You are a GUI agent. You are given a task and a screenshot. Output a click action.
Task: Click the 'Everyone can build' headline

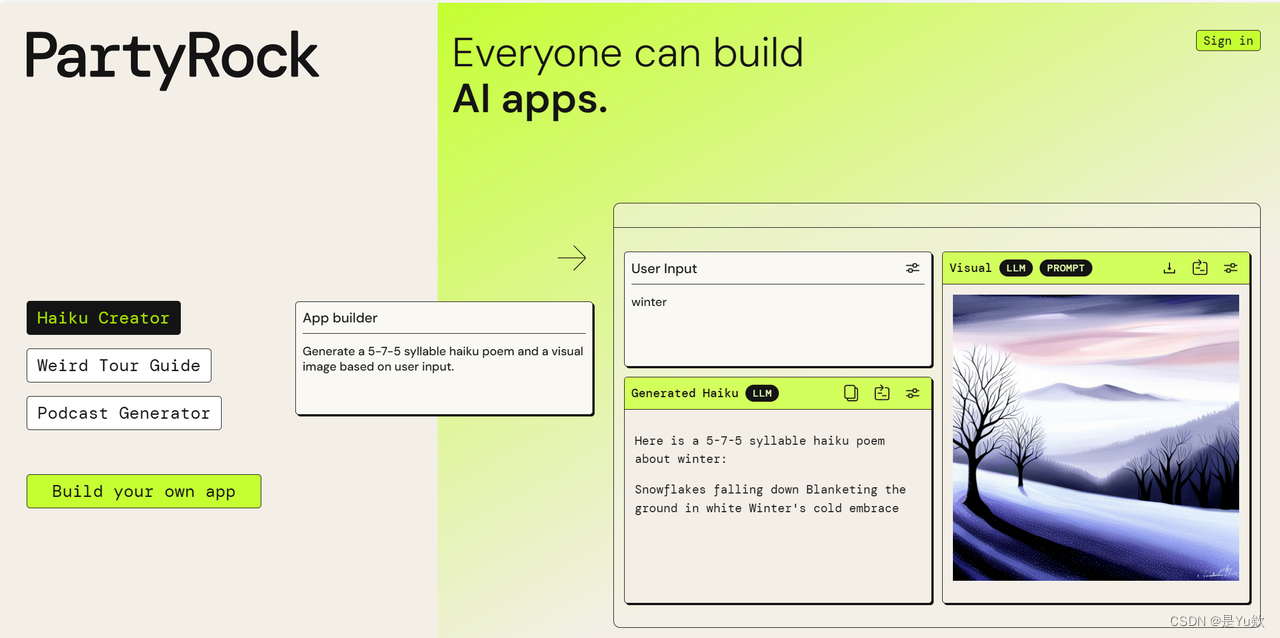point(628,53)
